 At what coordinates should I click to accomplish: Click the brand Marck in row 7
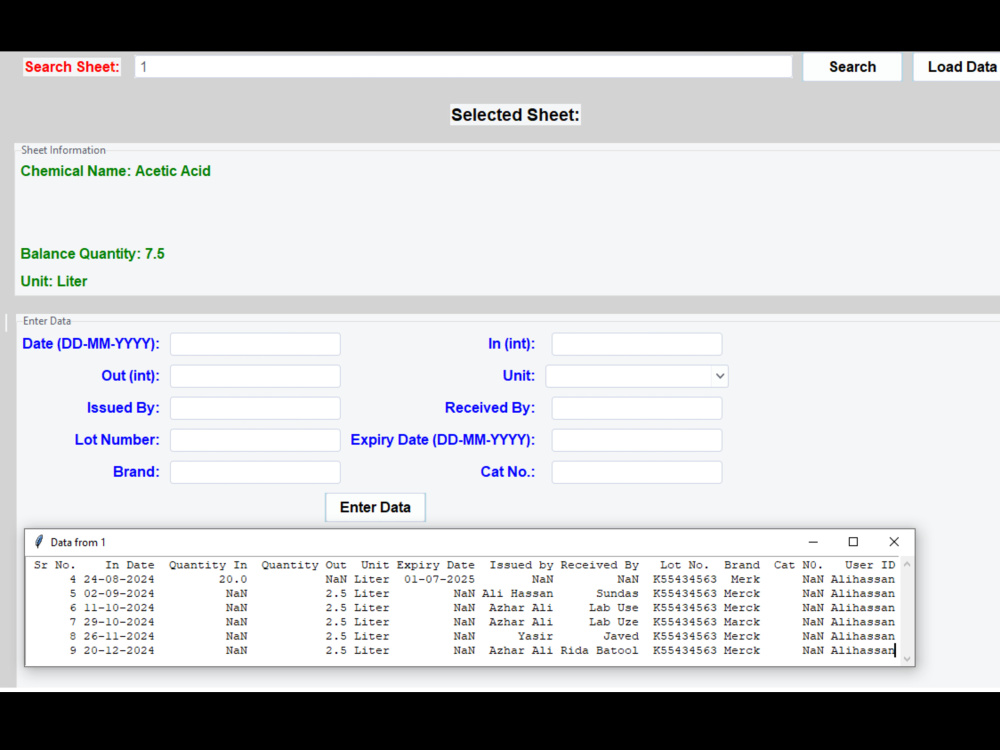[x=742, y=622]
